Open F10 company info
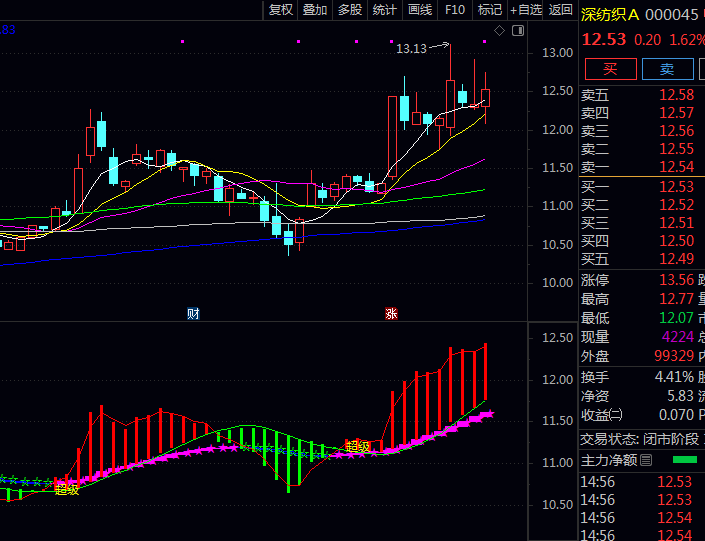This screenshot has height=541, width=705. pyautogui.click(x=455, y=10)
